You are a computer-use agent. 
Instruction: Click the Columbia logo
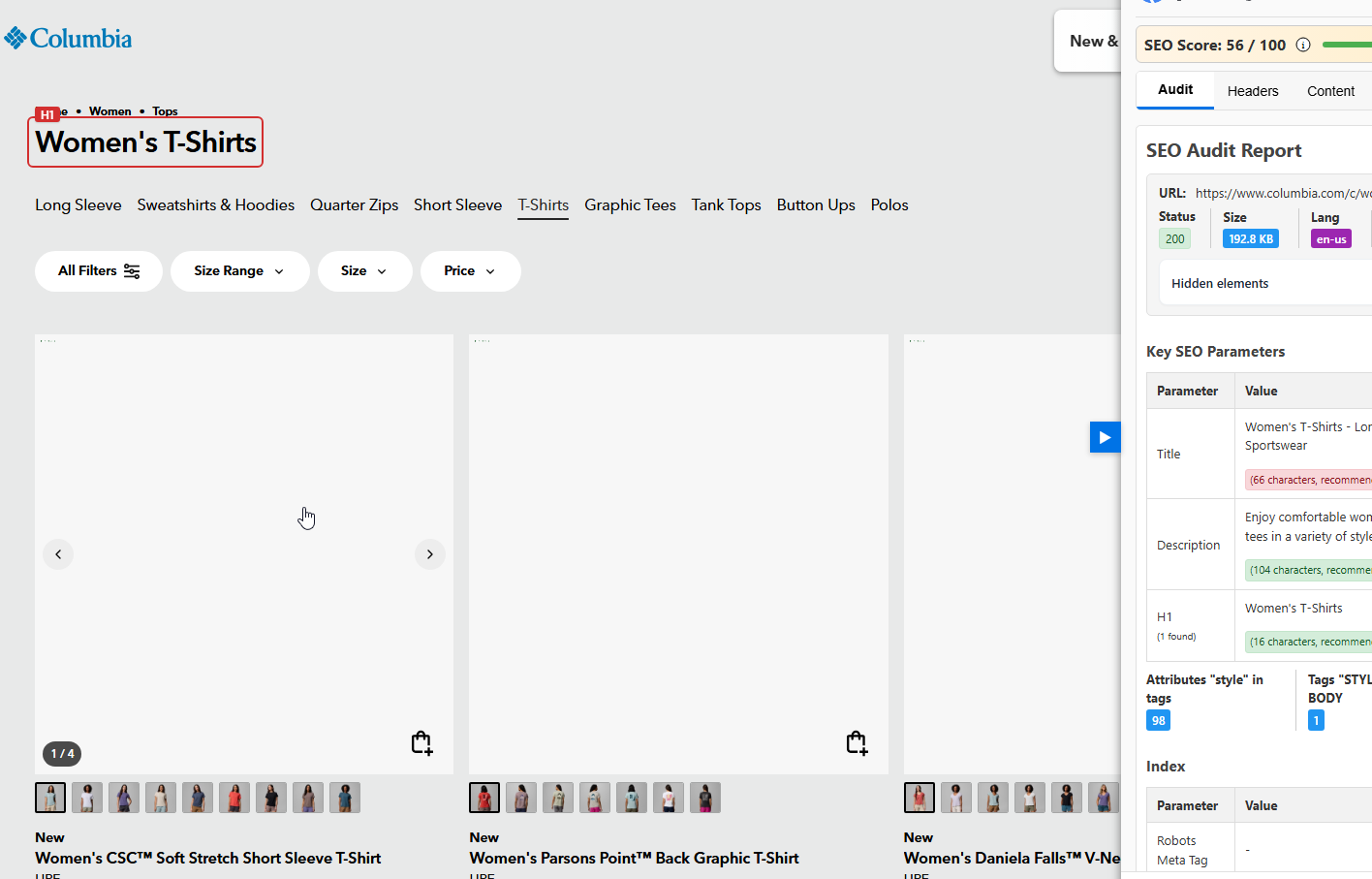[x=68, y=39]
